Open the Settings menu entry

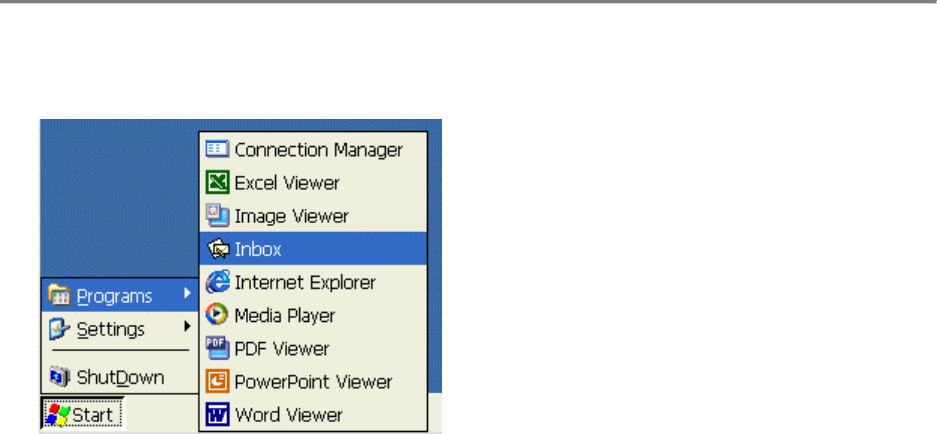[110, 329]
